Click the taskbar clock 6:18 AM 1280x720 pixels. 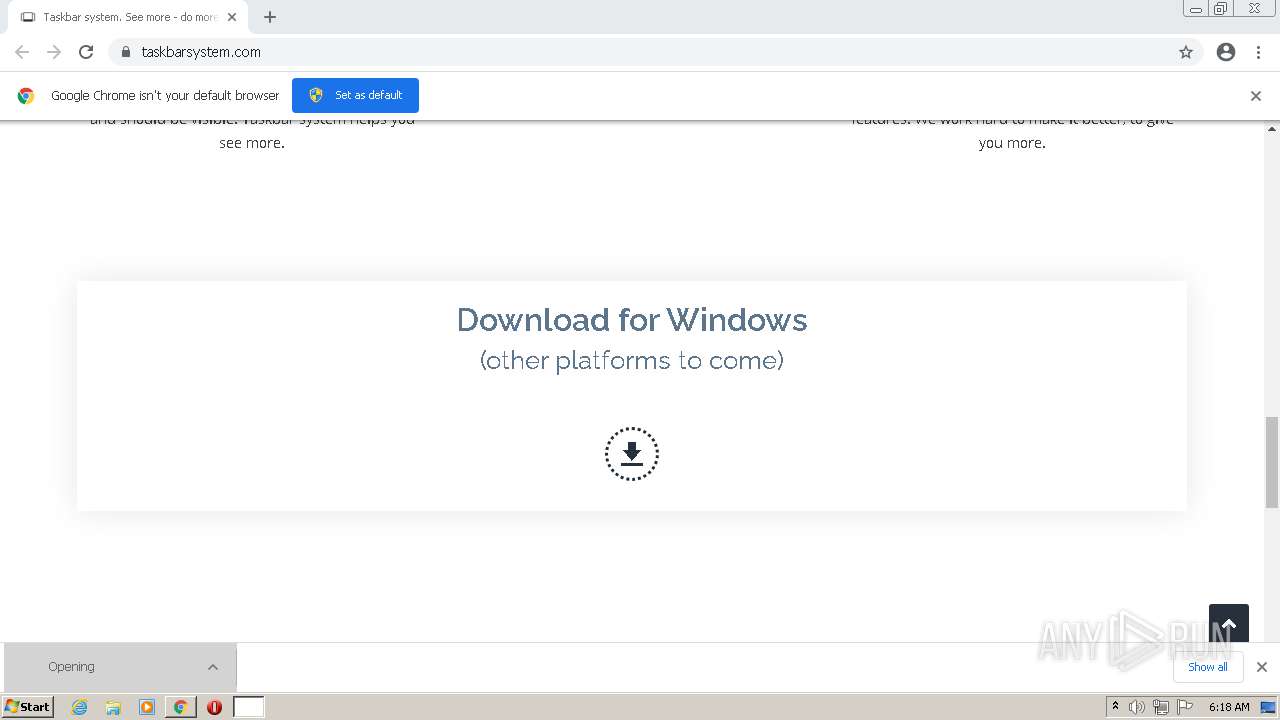point(1229,707)
